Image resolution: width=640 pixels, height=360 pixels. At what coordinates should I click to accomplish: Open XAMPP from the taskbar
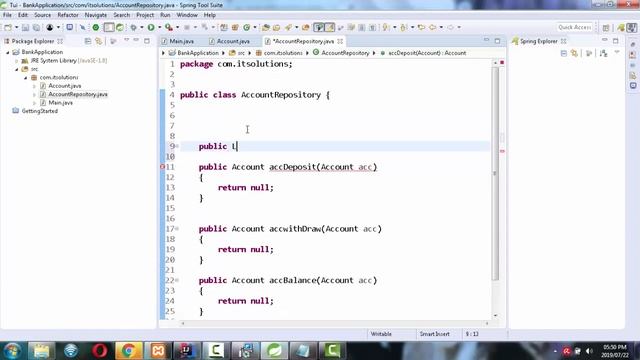point(158,350)
